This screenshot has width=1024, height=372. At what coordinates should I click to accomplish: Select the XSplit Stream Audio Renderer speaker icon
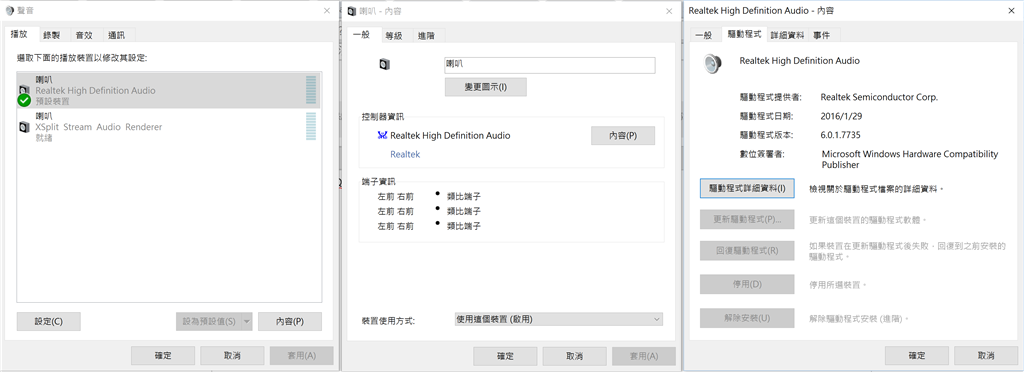(x=24, y=127)
